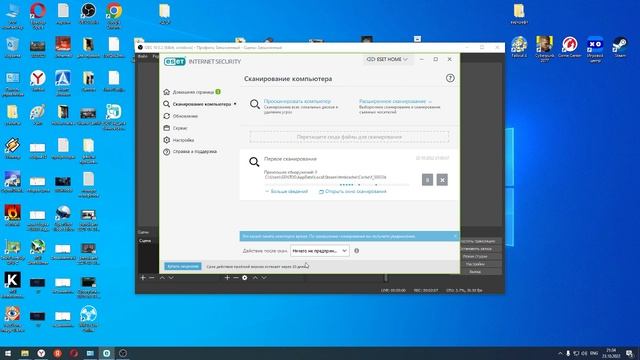This screenshot has width=640, height=360.
Task: Open File Explorer from the taskbar
Action: [25, 353]
